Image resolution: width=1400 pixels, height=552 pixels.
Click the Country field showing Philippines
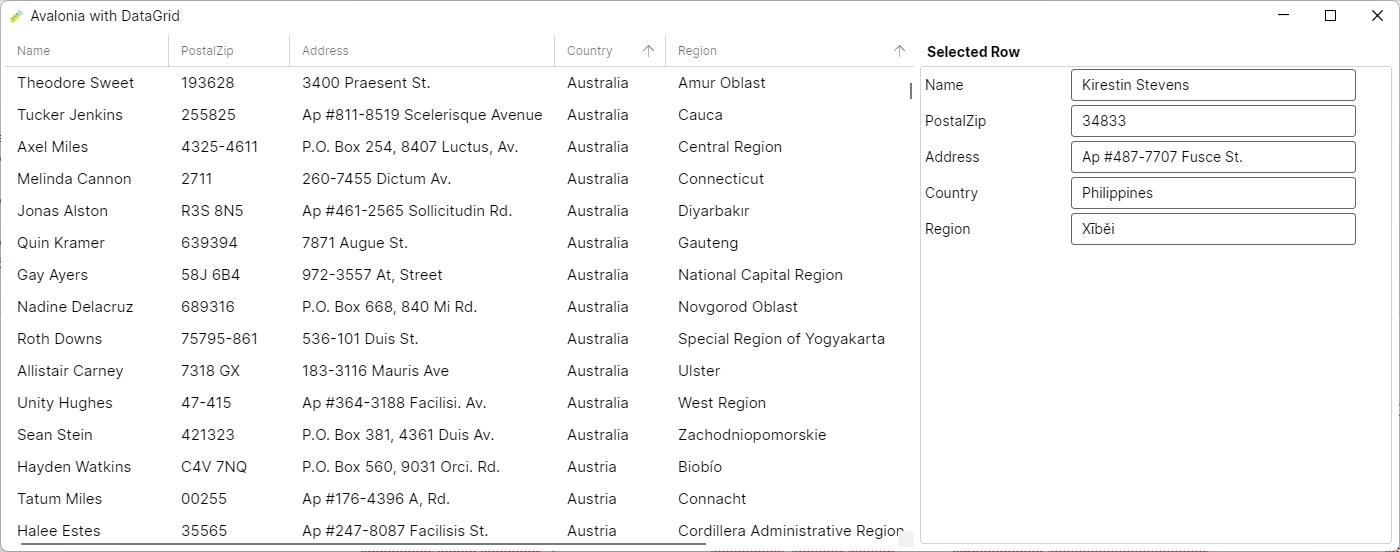(x=1212, y=193)
